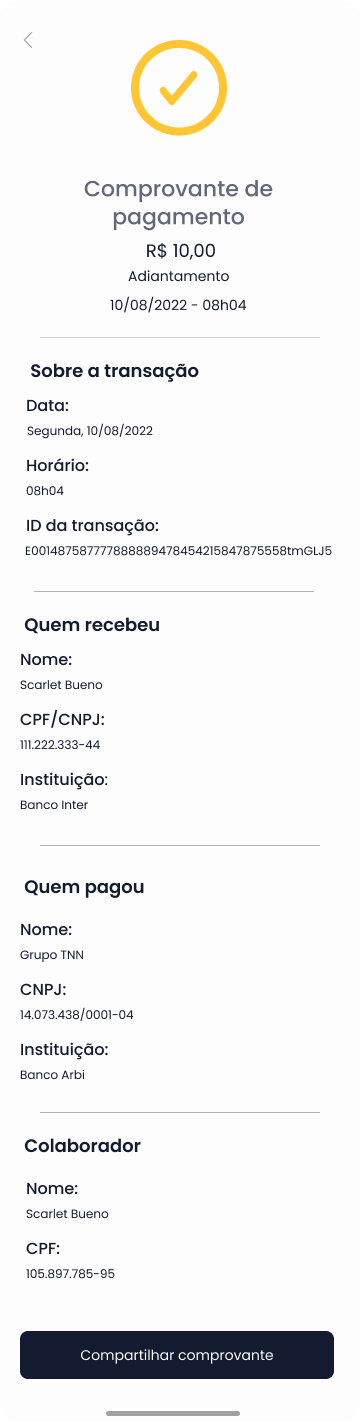Click the Adiantamento label
Viewport: 360px width, 1422px height.
pos(179,276)
